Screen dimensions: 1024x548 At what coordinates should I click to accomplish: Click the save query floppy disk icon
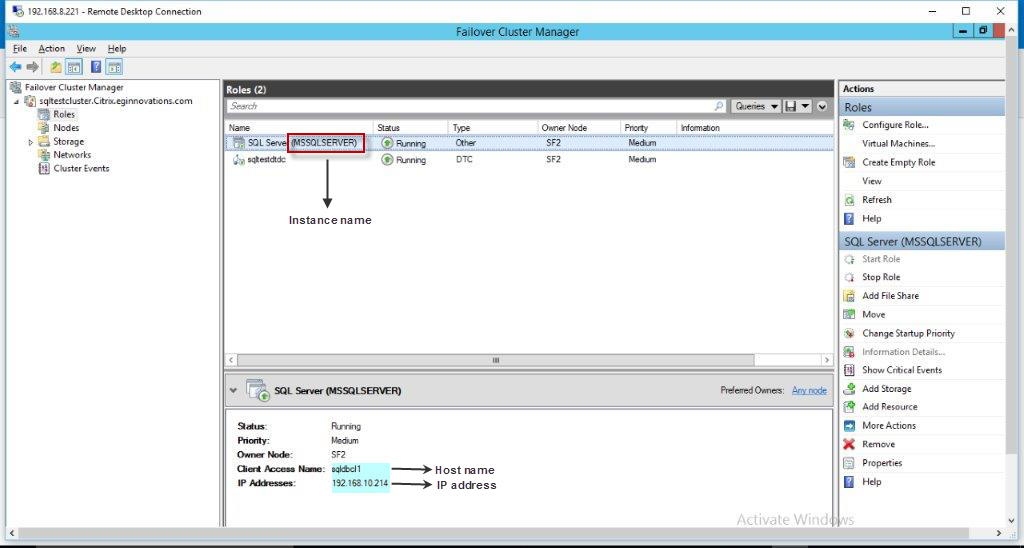click(791, 106)
